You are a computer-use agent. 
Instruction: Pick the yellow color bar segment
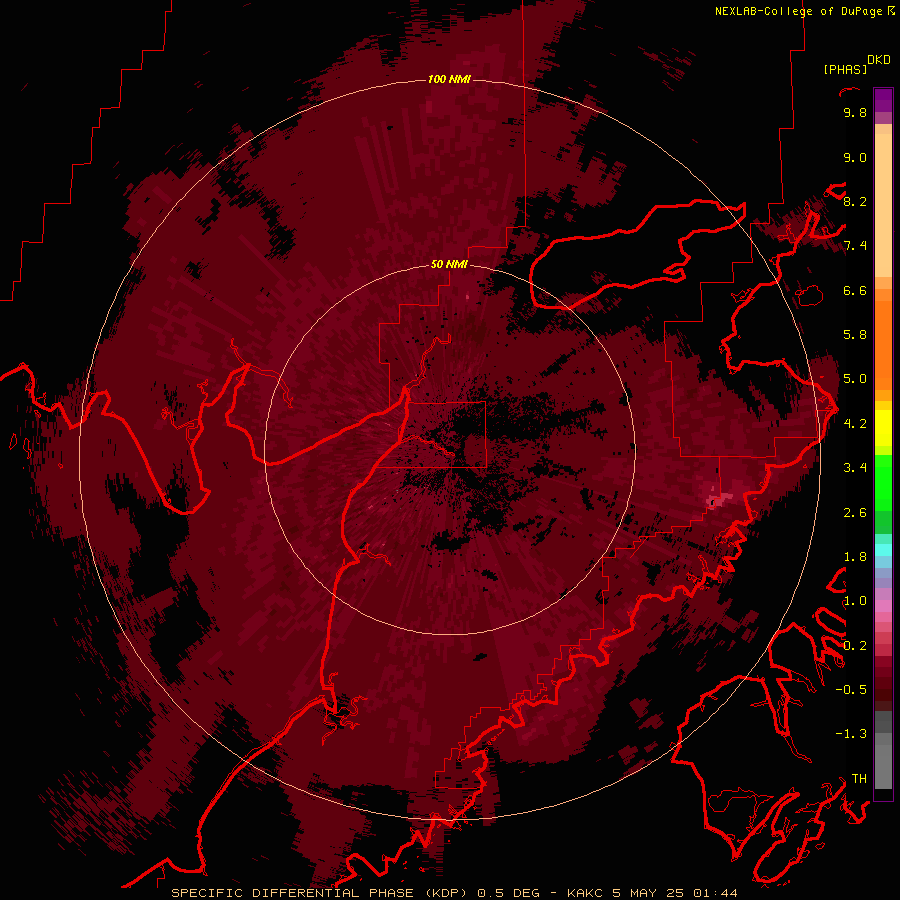point(883,428)
